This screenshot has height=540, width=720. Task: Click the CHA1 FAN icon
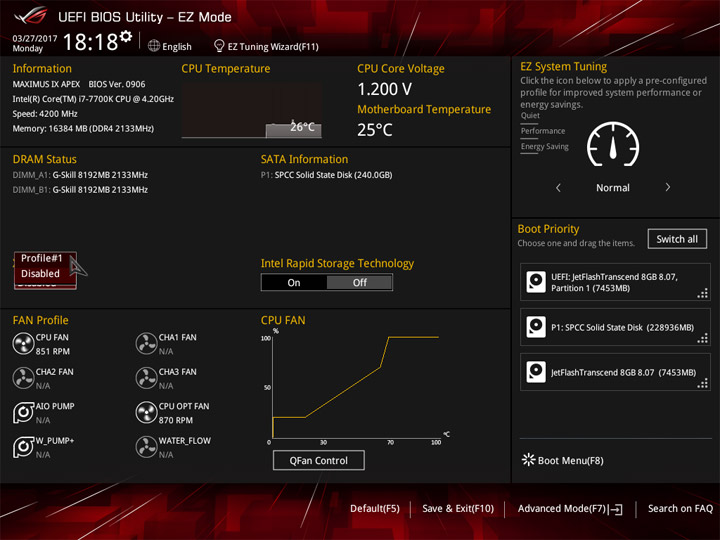point(146,343)
